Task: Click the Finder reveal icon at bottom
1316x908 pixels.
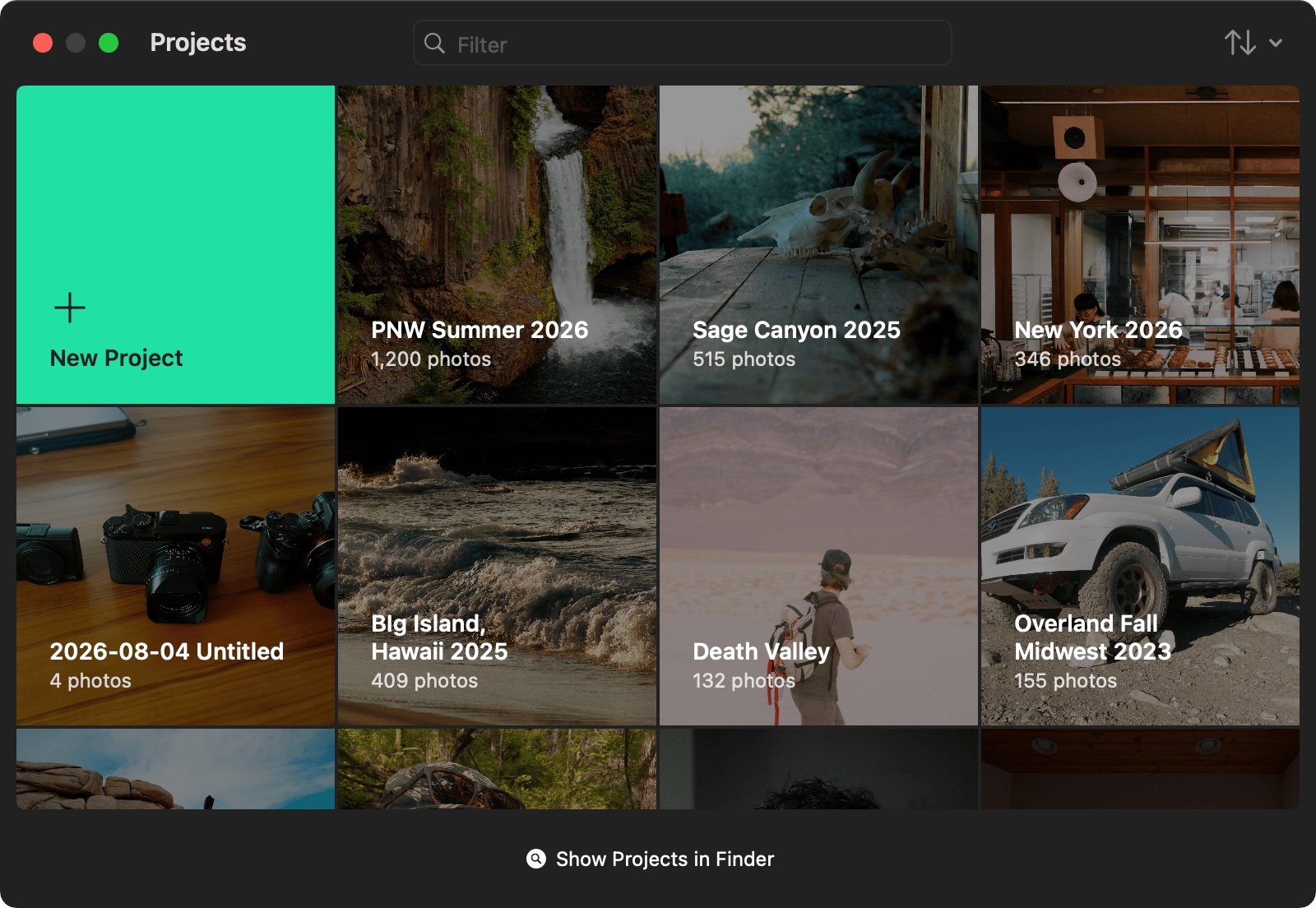Action: [536, 859]
